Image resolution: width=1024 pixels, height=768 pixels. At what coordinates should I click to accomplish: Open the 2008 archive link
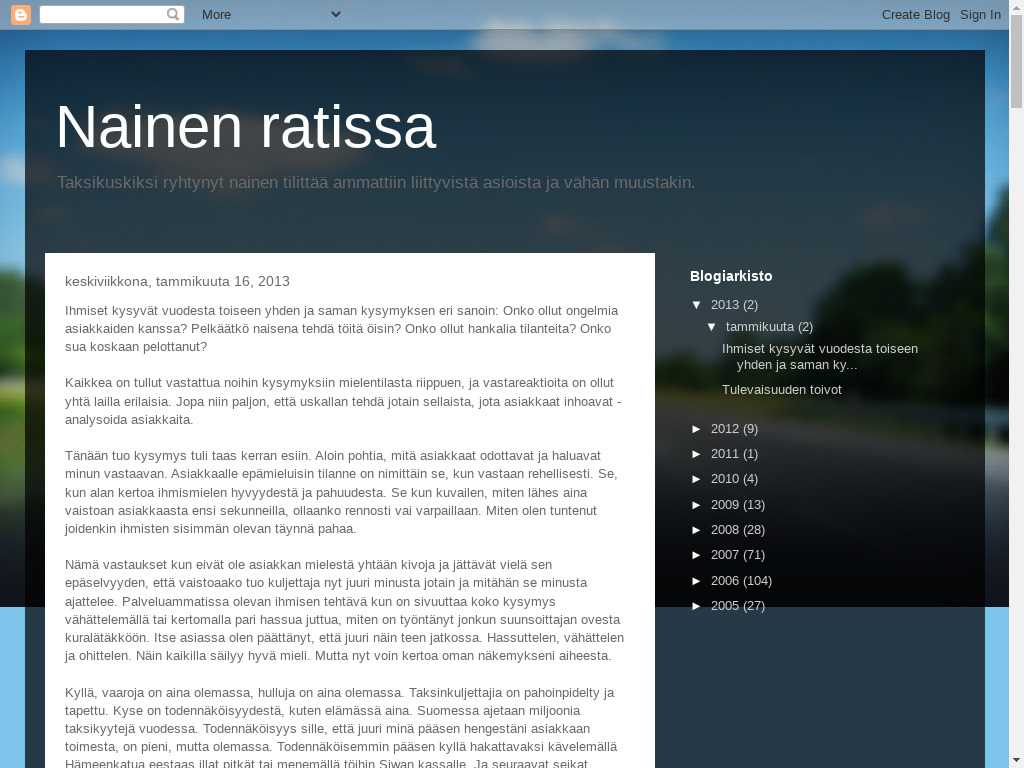[x=724, y=529]
